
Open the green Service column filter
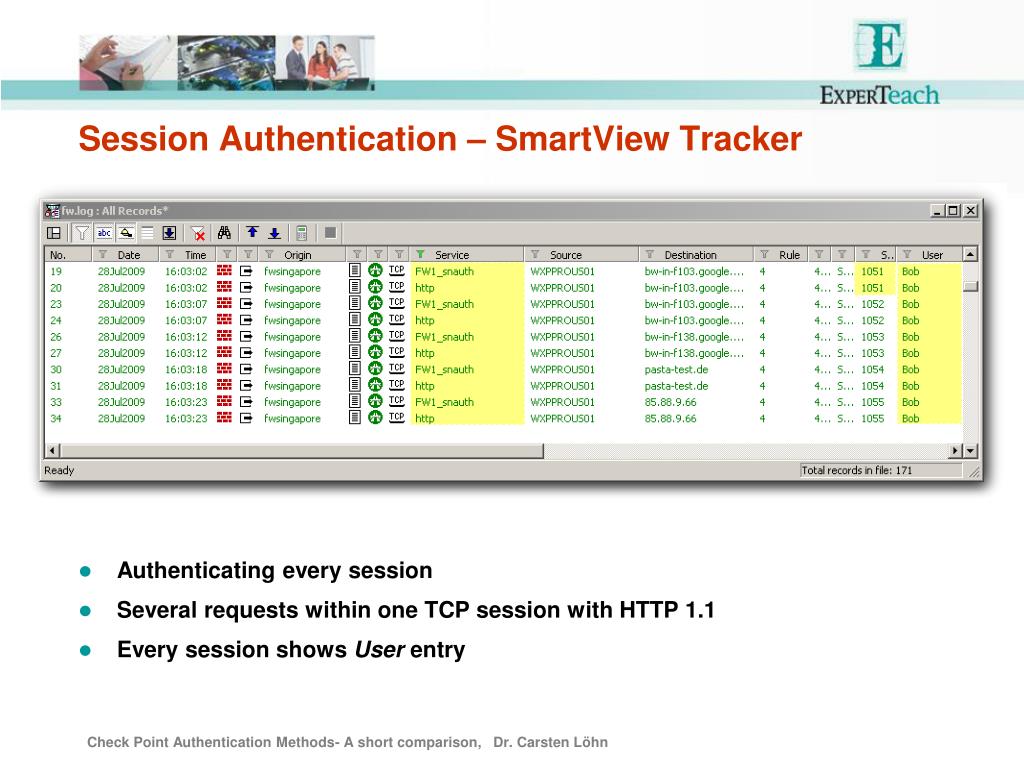click(x=420, y=254)
